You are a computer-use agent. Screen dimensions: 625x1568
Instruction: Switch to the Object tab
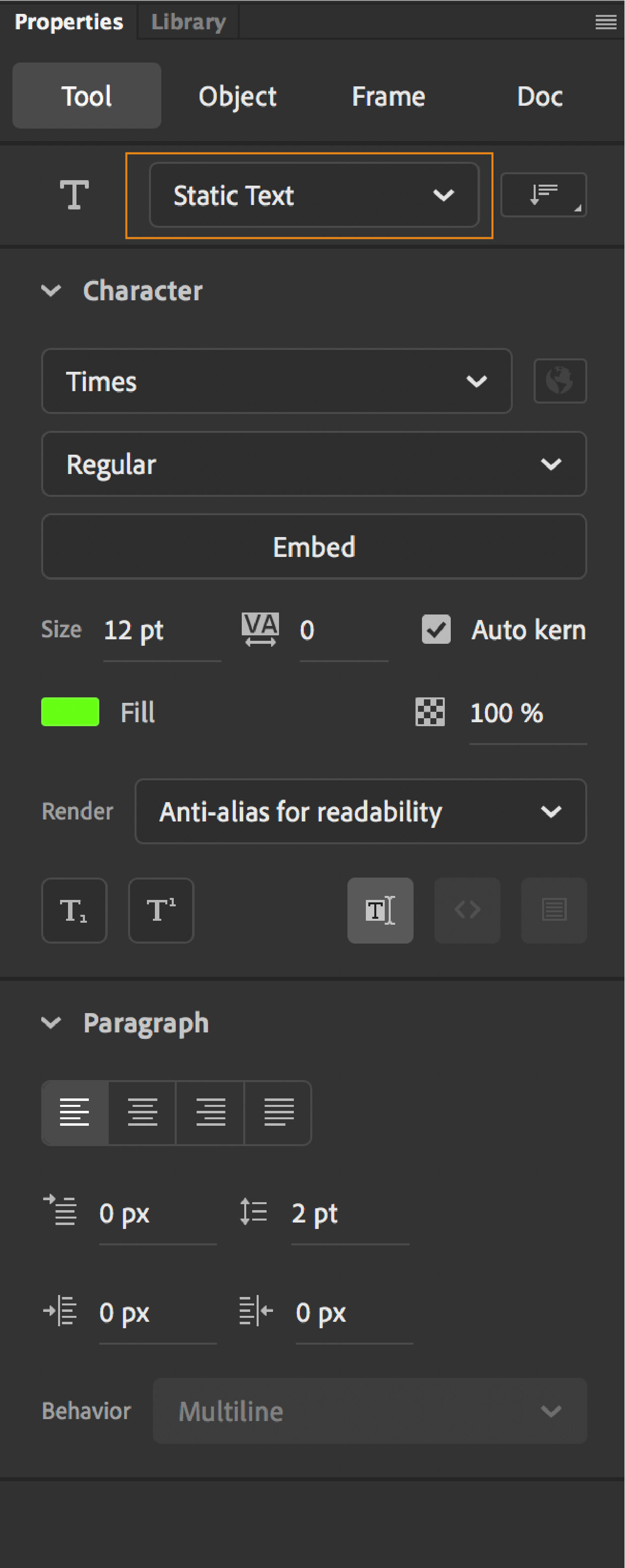pyautogui.click(x=237, y=96)
